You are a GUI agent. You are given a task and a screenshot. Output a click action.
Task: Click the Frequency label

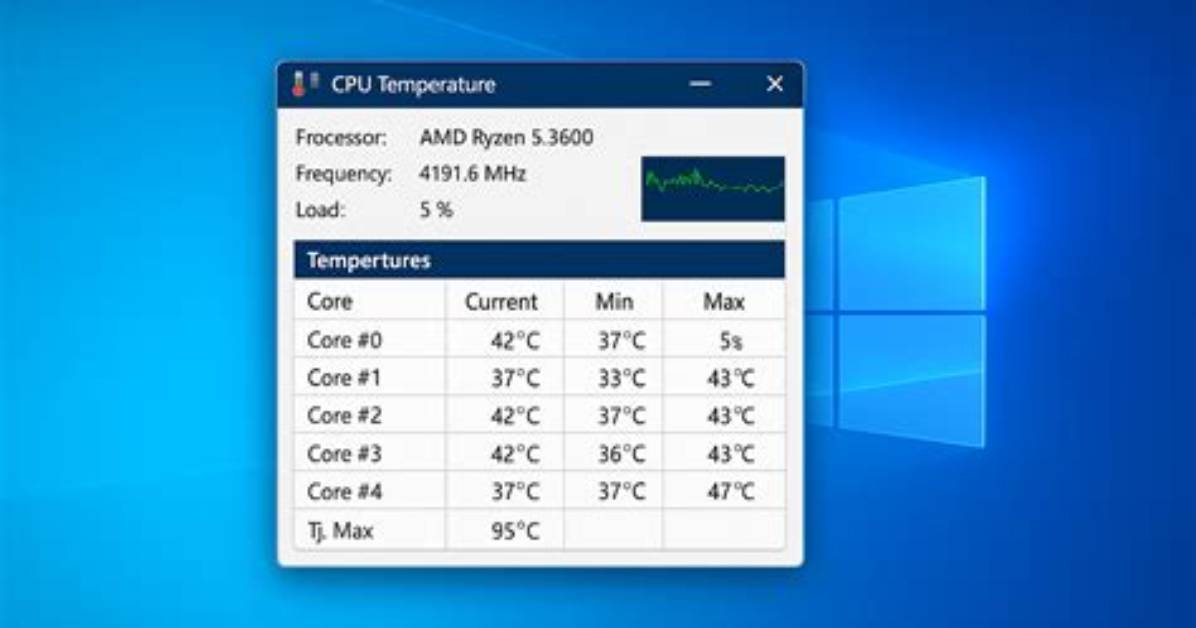[344, 174]
